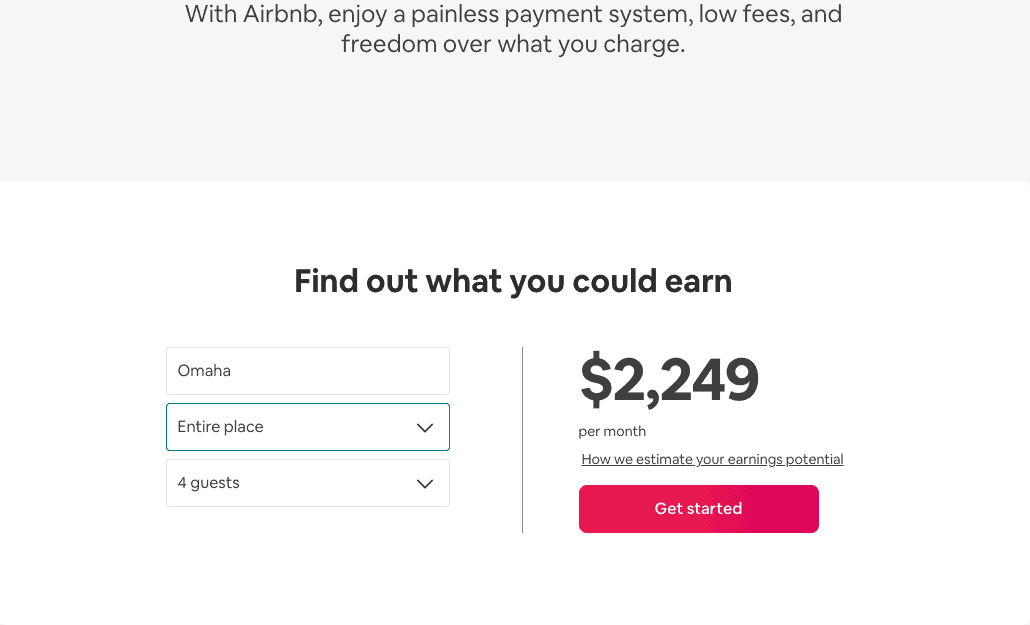
Task: Open the Entire place dropdown
Action: pyautogui.click(x=307, y=427)
